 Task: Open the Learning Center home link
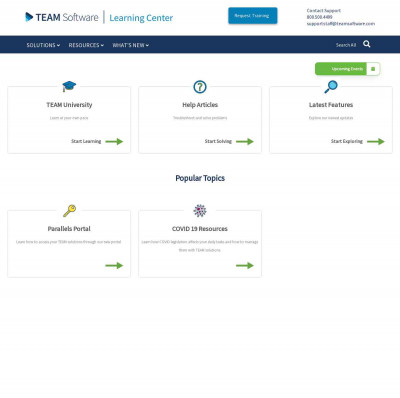(x=141, y=18)
